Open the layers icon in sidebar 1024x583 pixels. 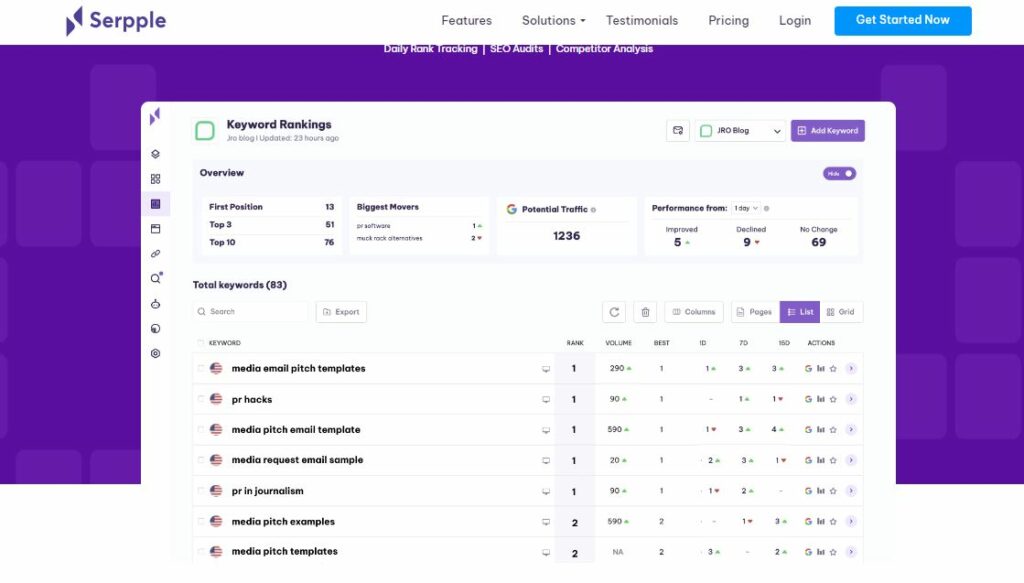(x=155, y=154)
